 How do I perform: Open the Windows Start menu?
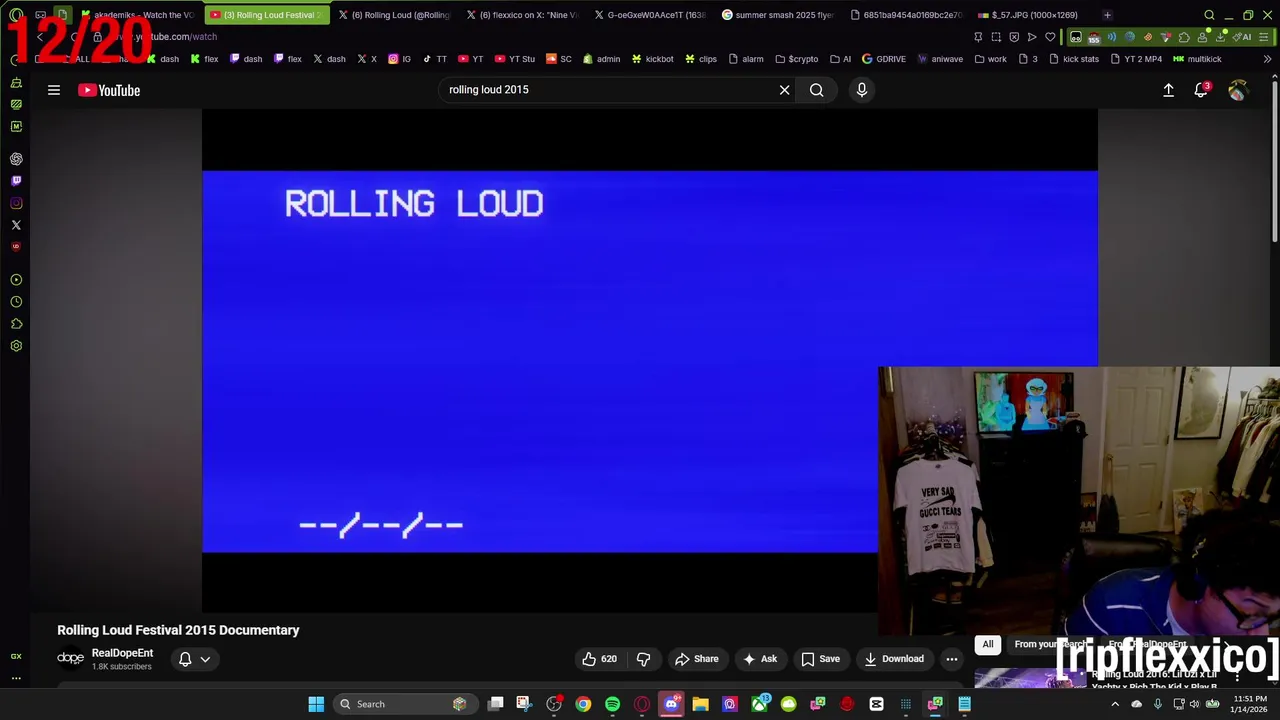pos(316,704)
